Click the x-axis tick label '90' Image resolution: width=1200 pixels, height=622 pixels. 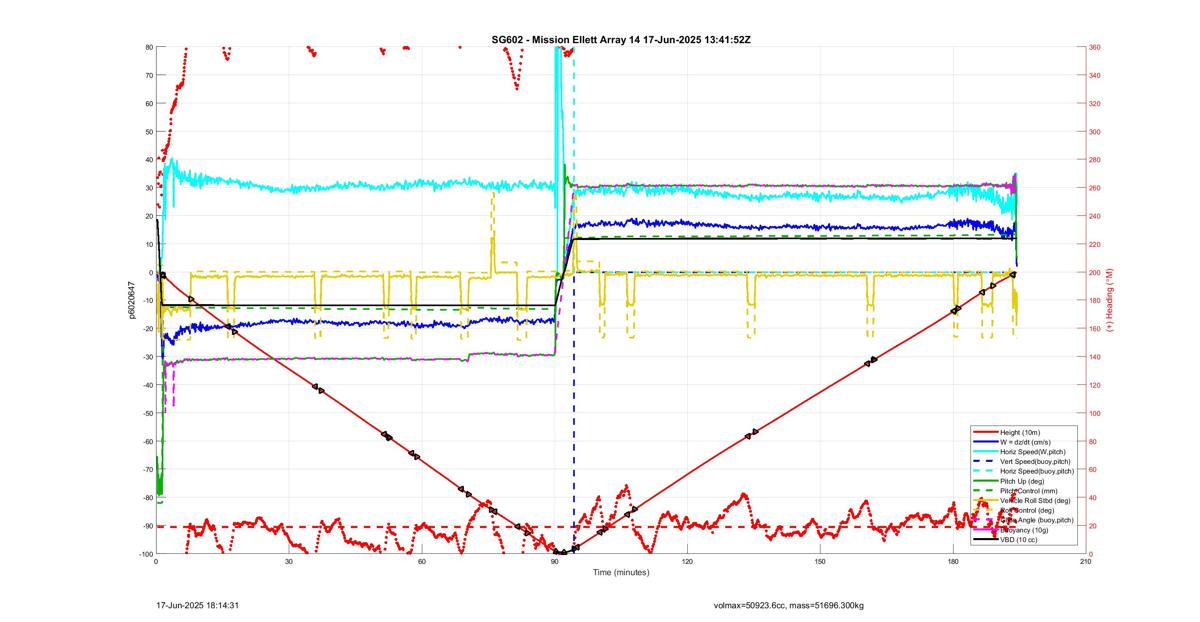point(555,562)
